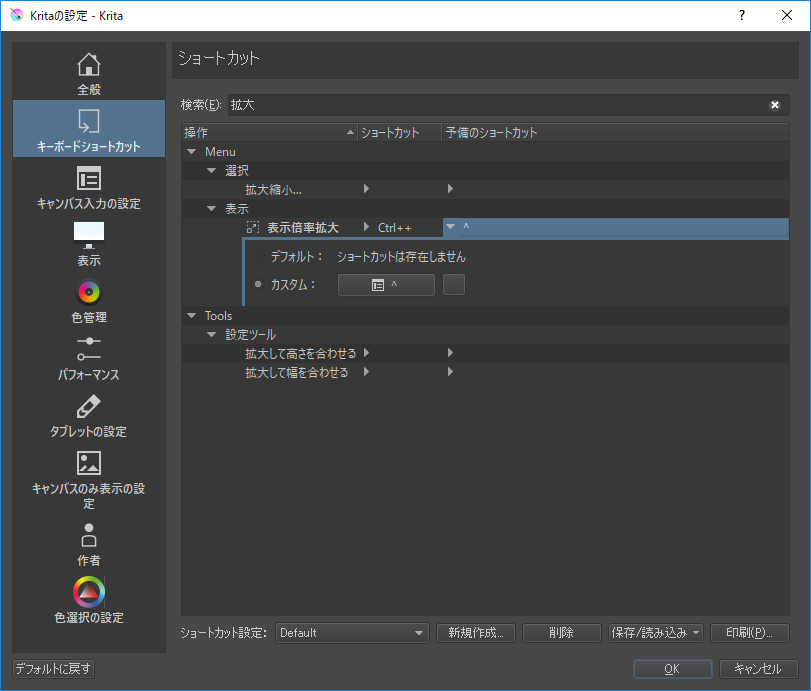Expand Ctrl++ shortcut arrow of 表示倍率拡大

[366, 227]
